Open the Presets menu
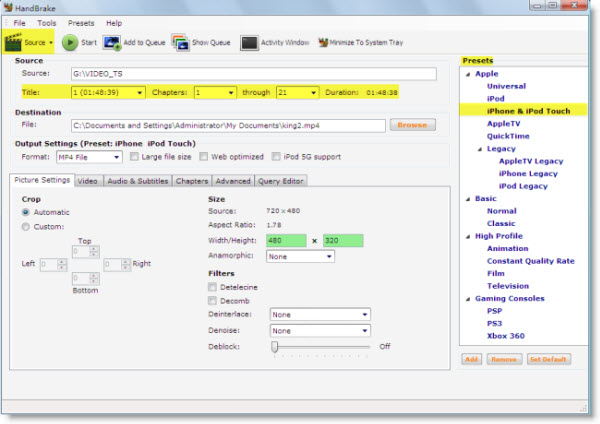This screenshot has height=424, width=600. pyautogui.click(x=81, y=23)
